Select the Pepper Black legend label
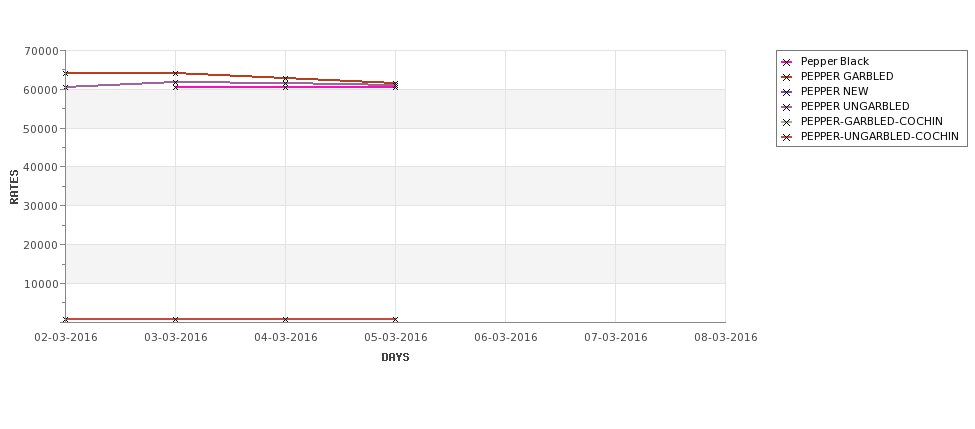Viewport: 975px width, 429px height. (x=834, y=62)
